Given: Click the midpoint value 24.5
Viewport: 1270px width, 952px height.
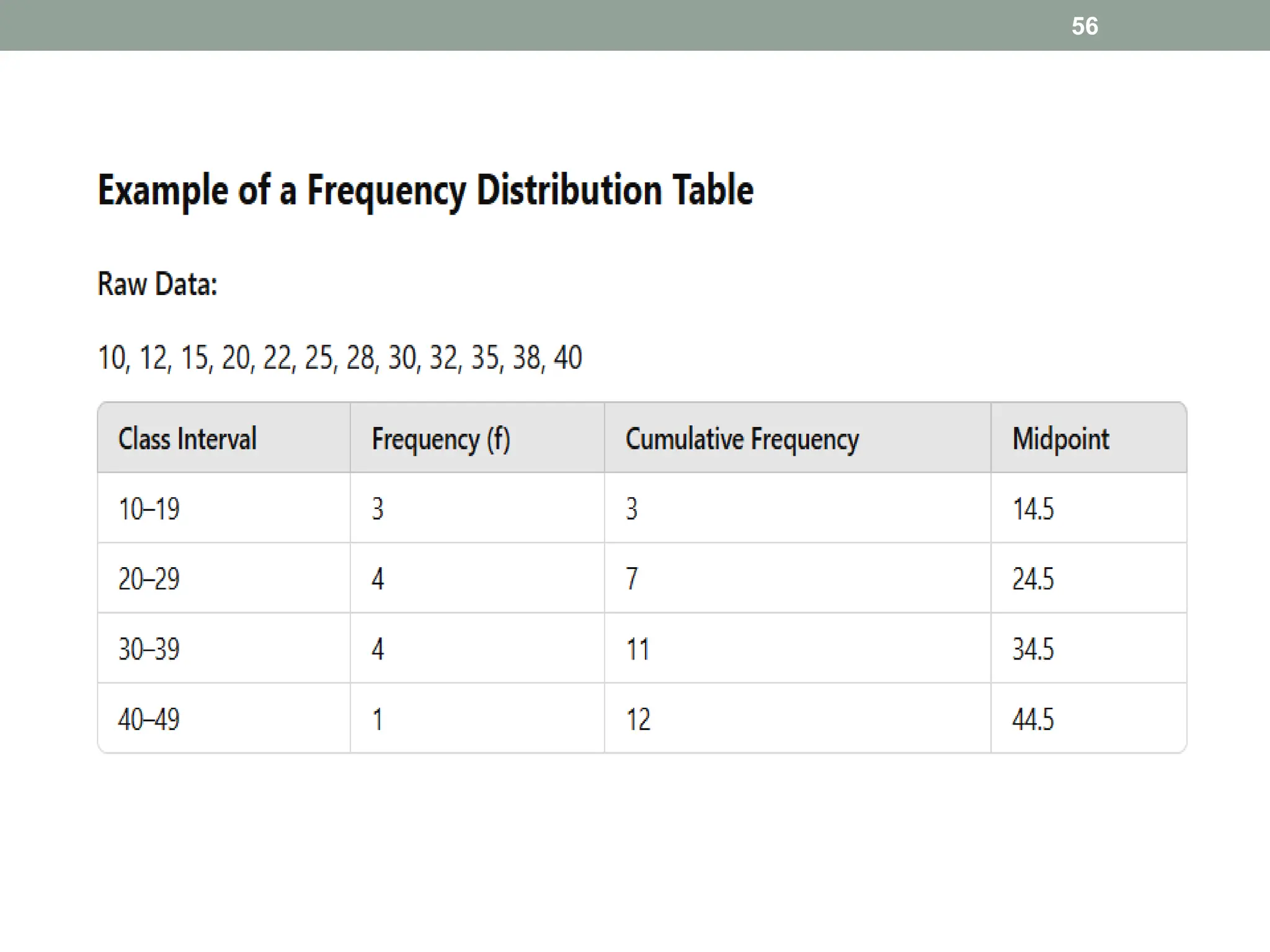Looking at the screenshot, I should point(1032,579).
